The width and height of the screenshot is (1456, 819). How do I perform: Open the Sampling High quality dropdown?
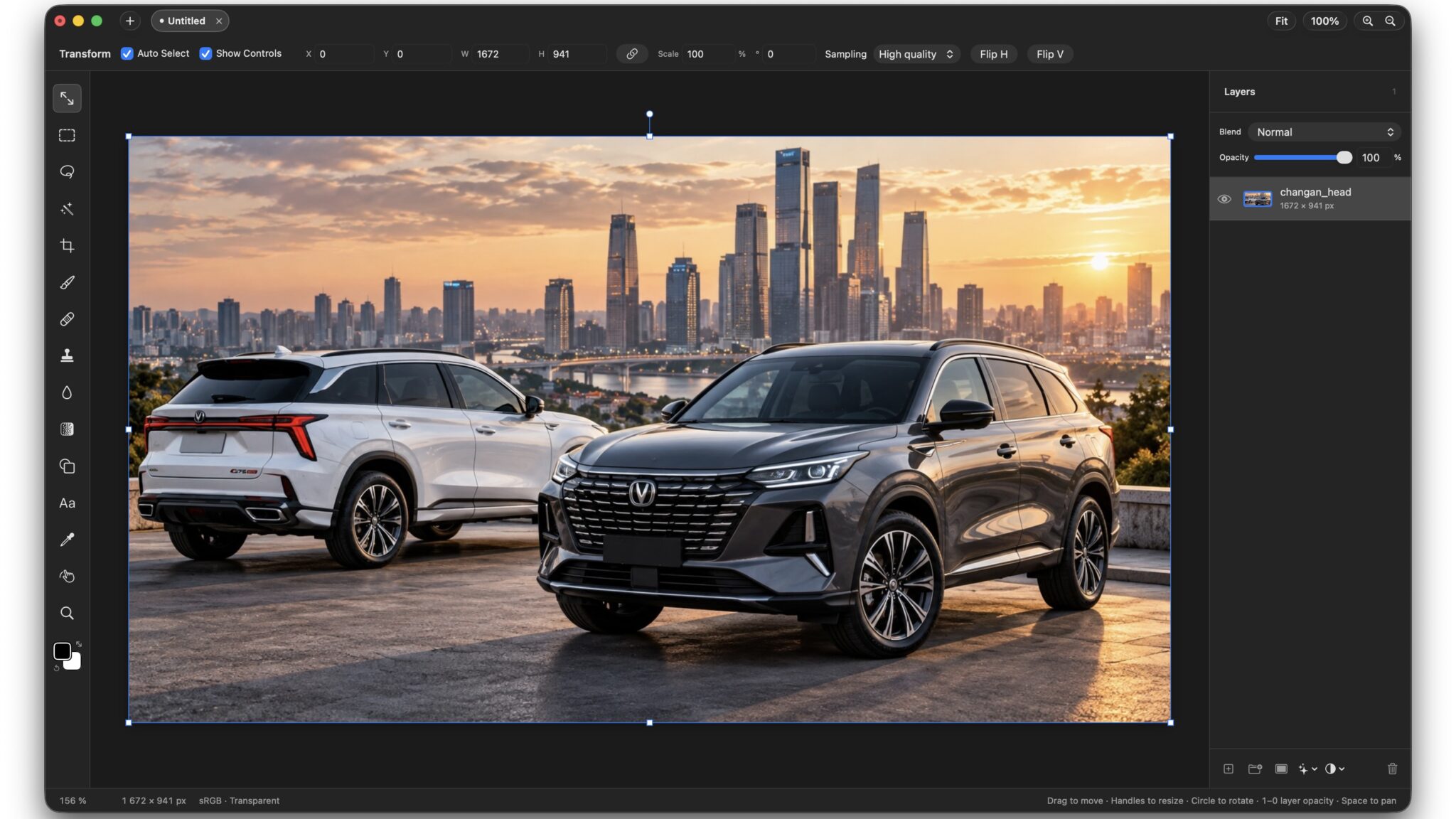916,54
